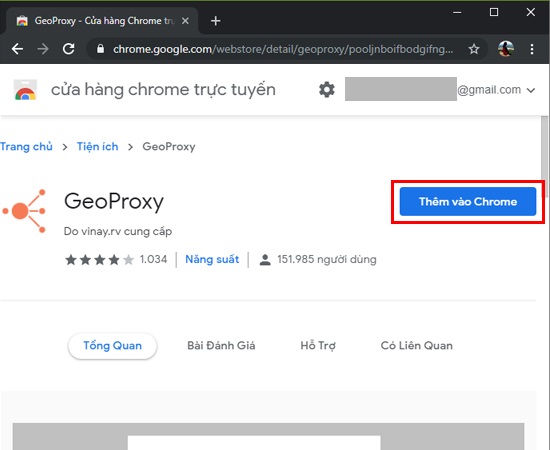Open the Có Liên Quan tab
This screenshot has width=550, height=450.
[416, 346]
